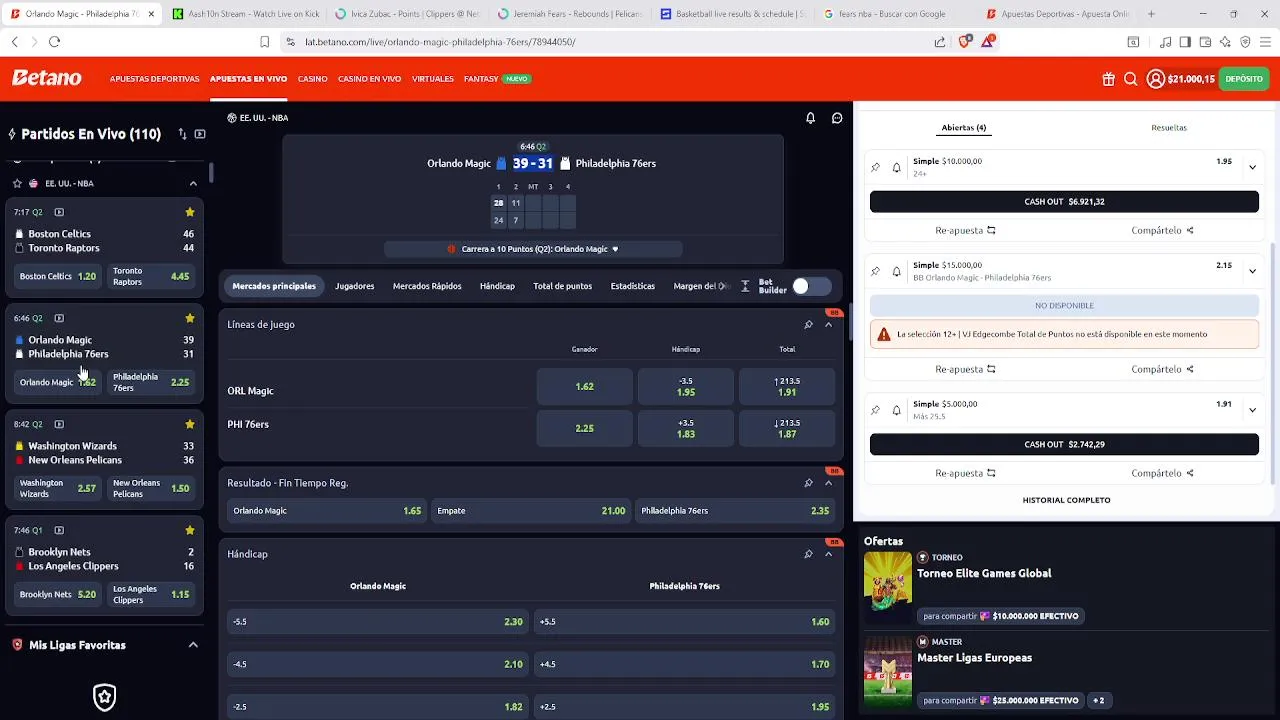Click the sort arrows icon in Partidos En Vivo
Viewport: 1280px width, 720px height.
182,134
